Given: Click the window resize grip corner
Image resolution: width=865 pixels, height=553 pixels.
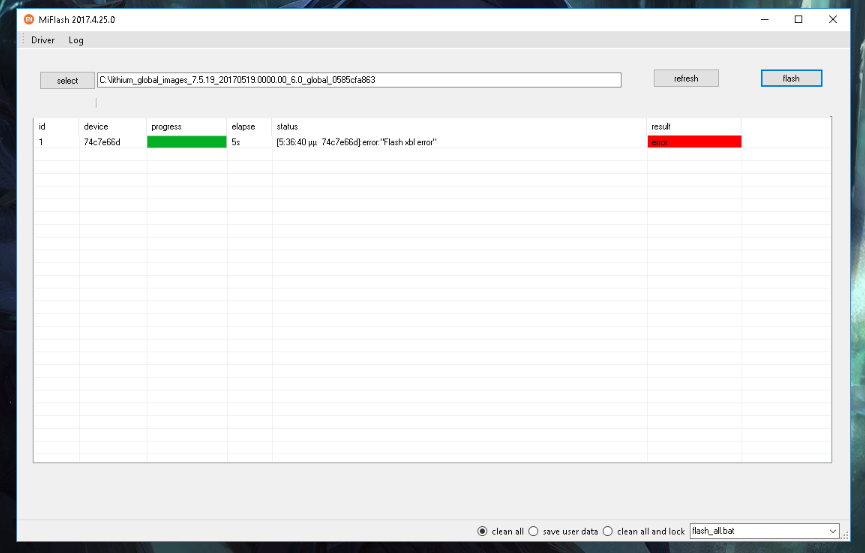Looking at the screenshot, I should coord(845,535).
